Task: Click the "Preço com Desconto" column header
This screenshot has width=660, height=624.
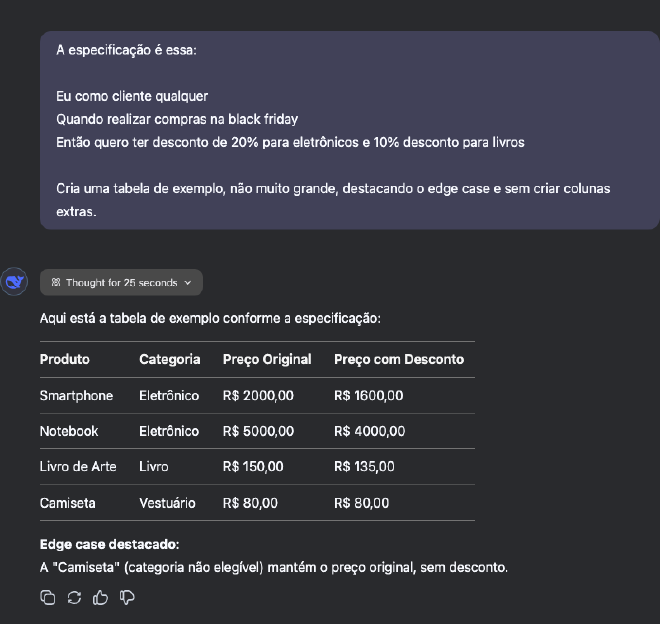Action: (x=399, y=359)
